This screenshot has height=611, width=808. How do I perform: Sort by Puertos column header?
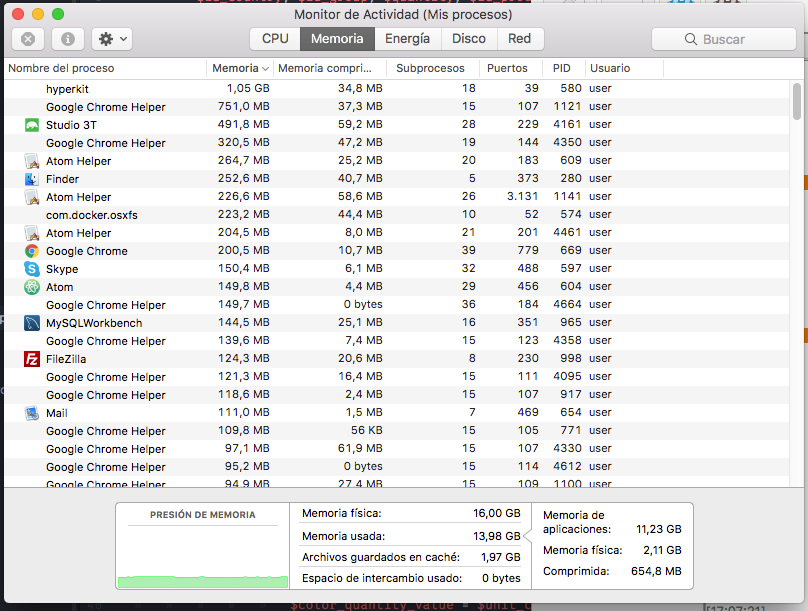point(509,68)
